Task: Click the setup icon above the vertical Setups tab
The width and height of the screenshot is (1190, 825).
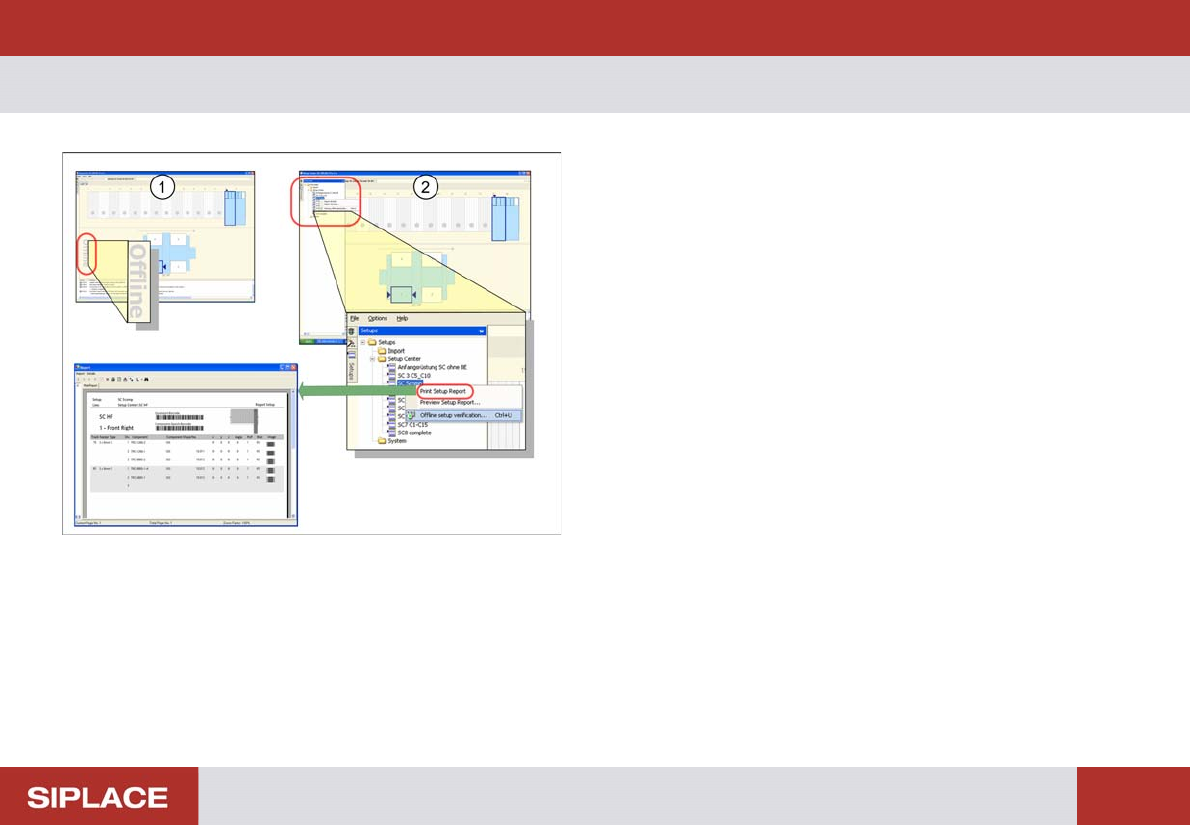Action: [351, 355]
